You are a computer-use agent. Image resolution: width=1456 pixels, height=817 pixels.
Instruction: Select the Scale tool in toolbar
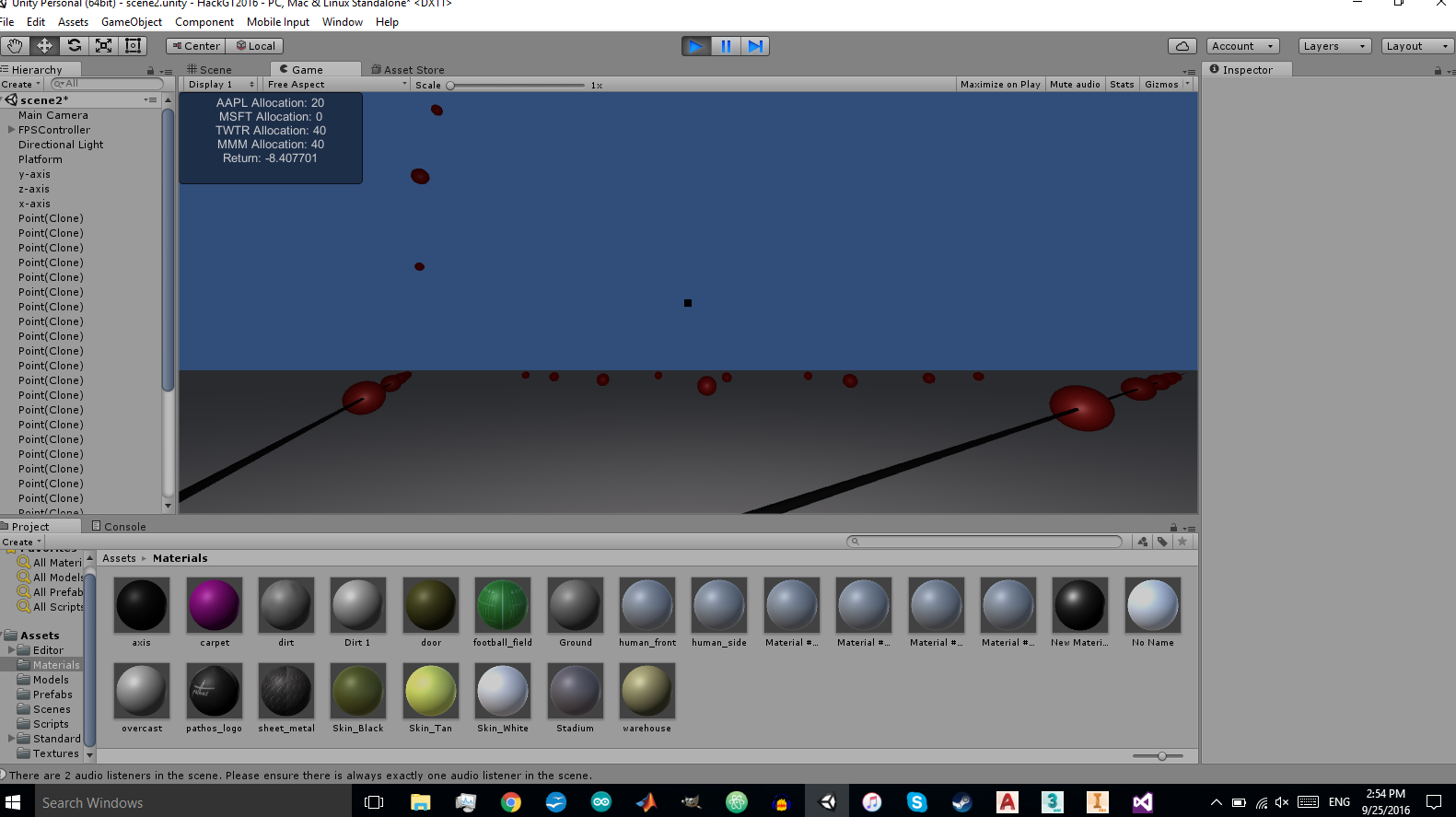(x=104, y=46)
